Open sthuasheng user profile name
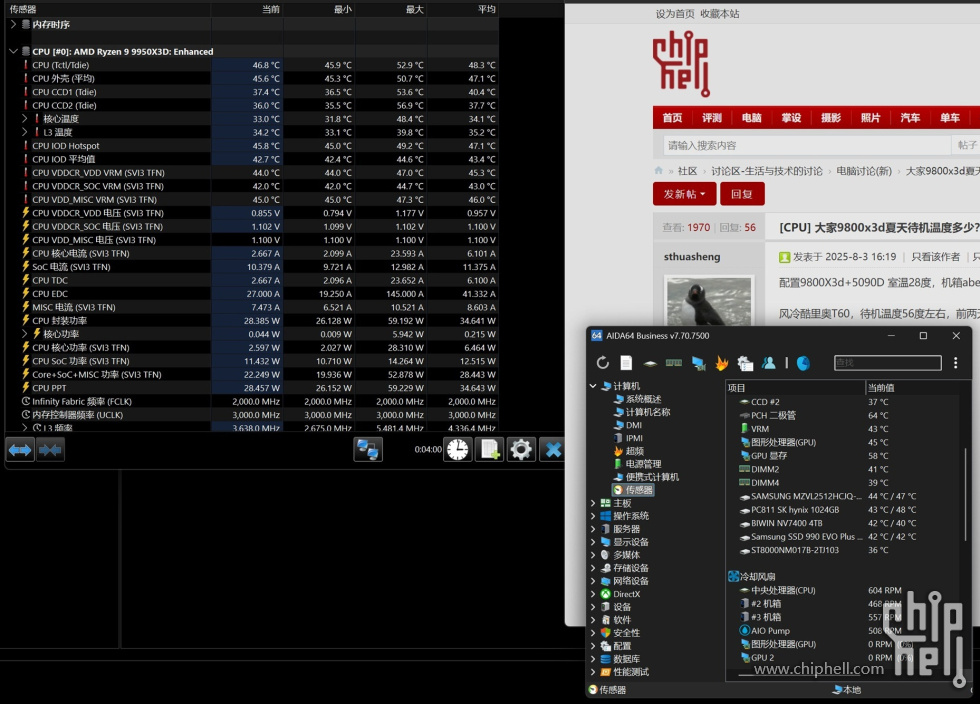 692,256
